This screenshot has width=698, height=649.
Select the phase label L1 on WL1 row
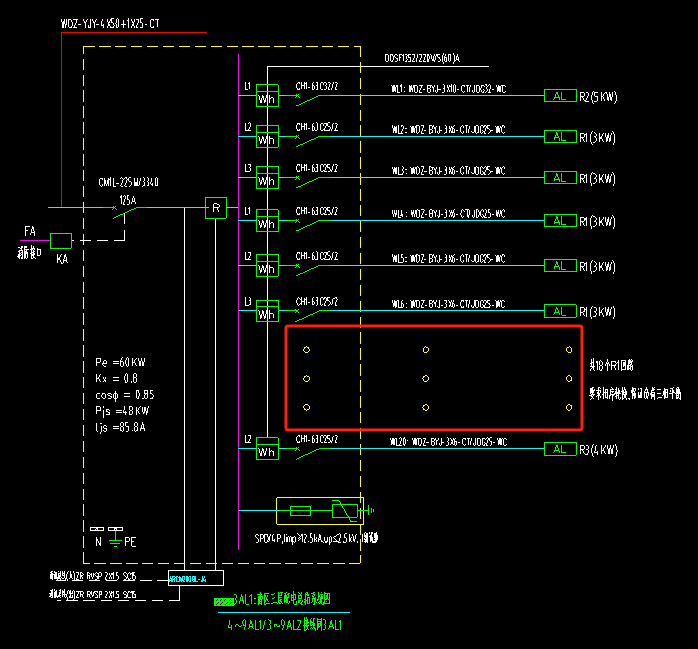(x=248, y=86)
